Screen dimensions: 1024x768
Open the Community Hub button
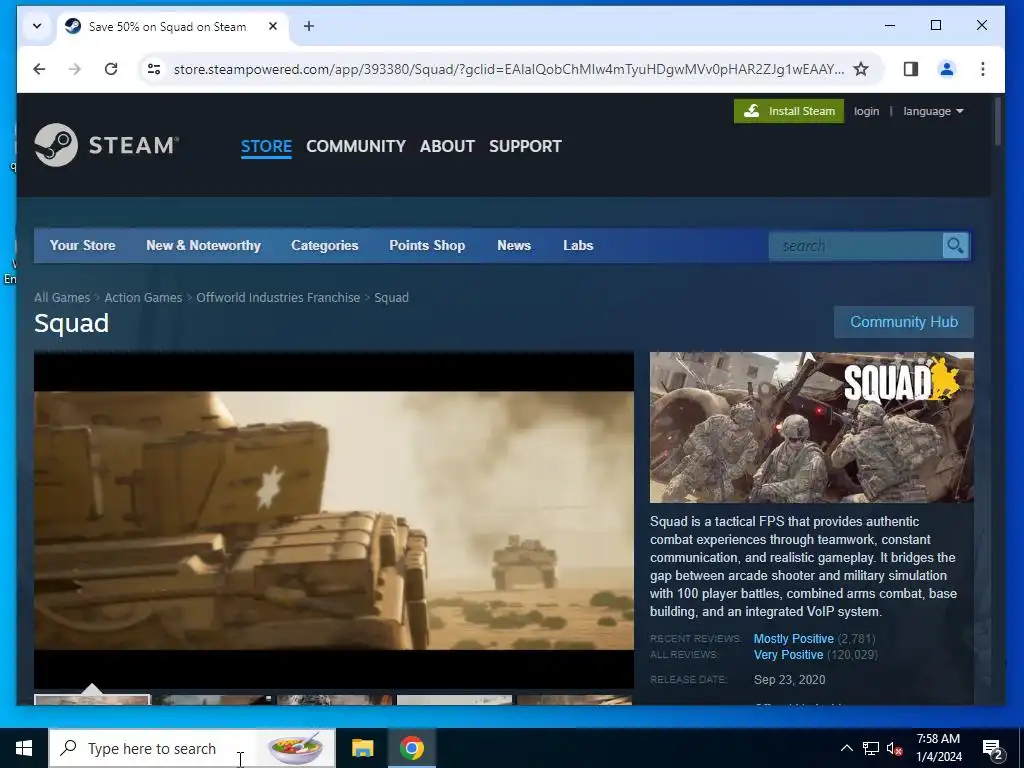(x=904, y=322)
